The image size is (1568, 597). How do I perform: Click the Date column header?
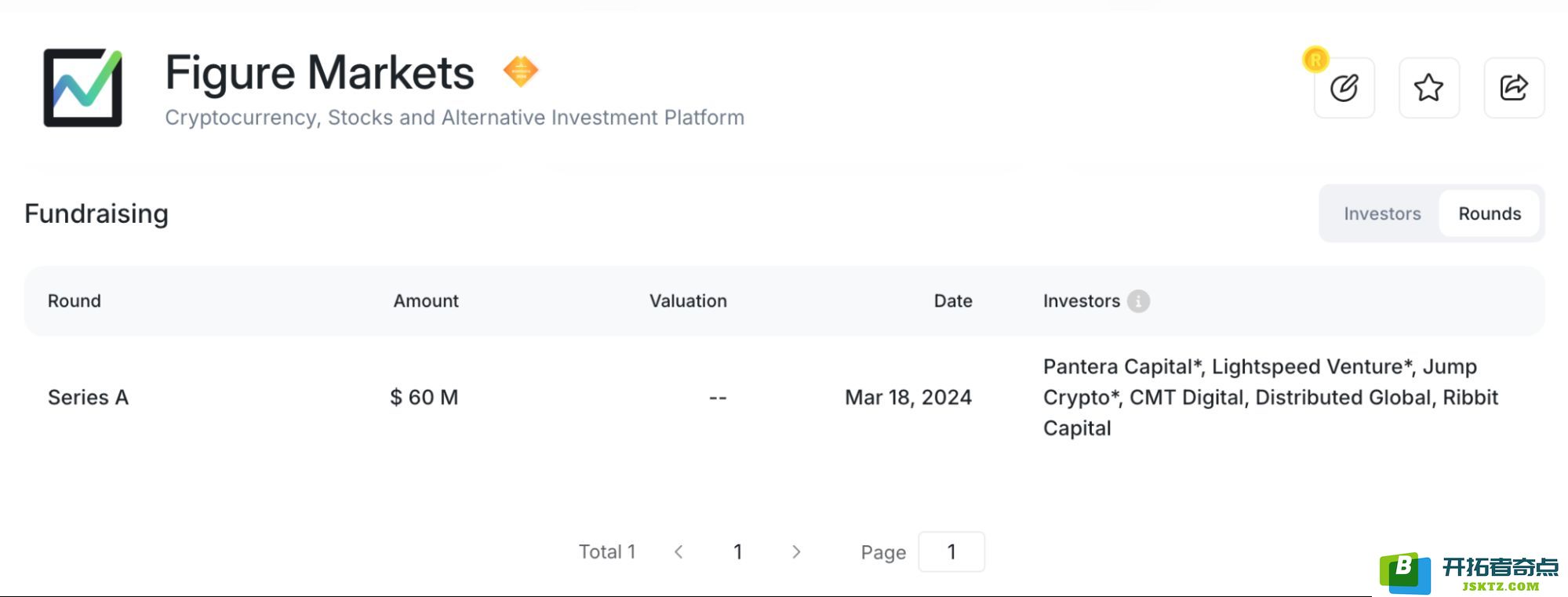pyautogui.click(x=953, y=301)
